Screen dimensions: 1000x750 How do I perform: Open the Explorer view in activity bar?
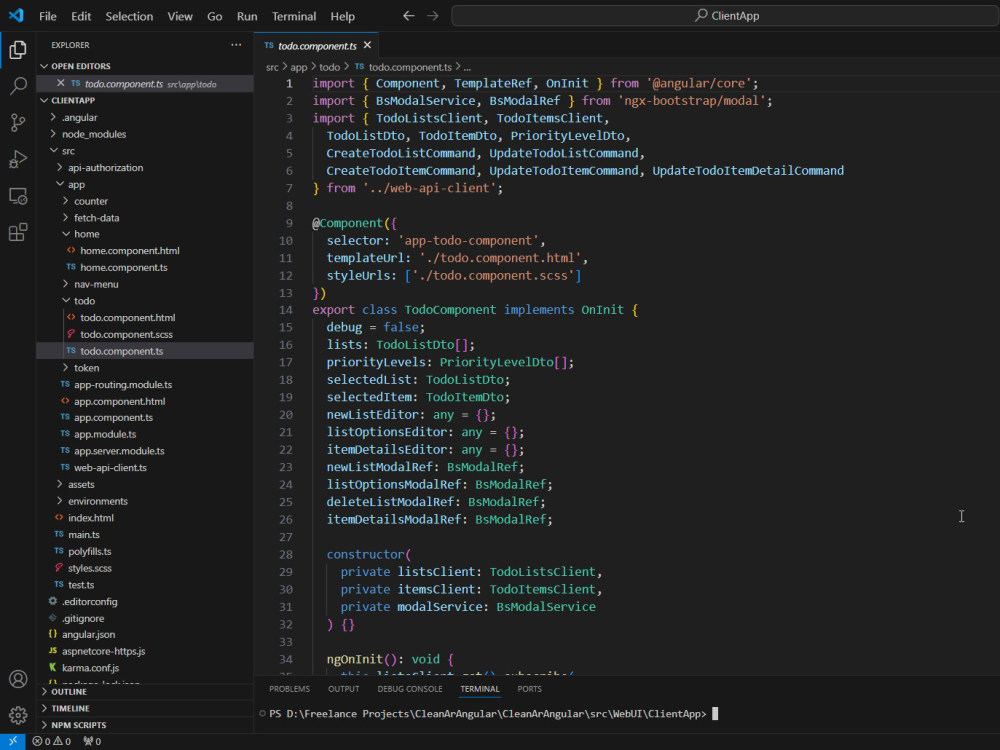coord(18,50)
